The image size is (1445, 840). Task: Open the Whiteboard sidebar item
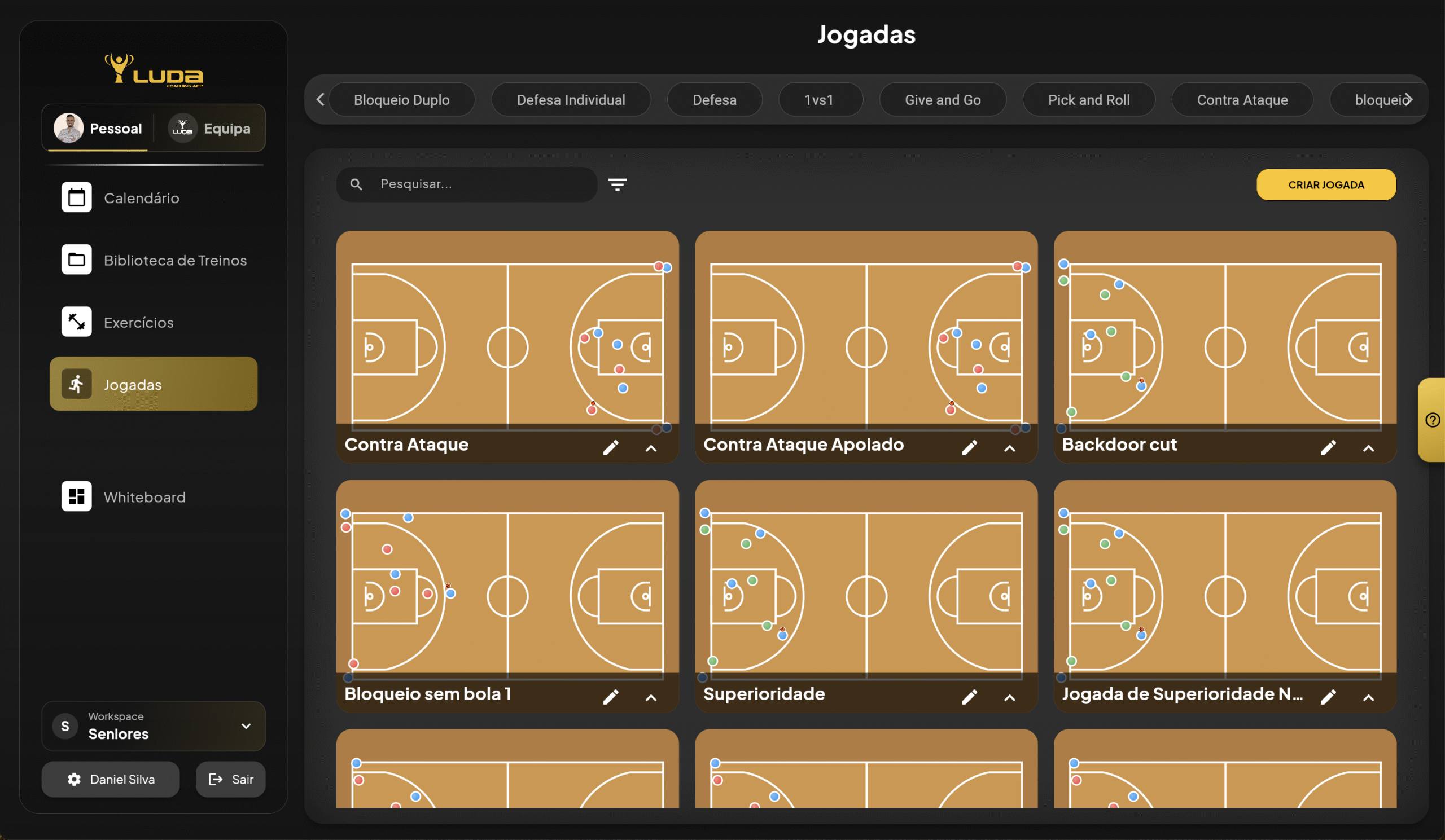click(143, 497)
